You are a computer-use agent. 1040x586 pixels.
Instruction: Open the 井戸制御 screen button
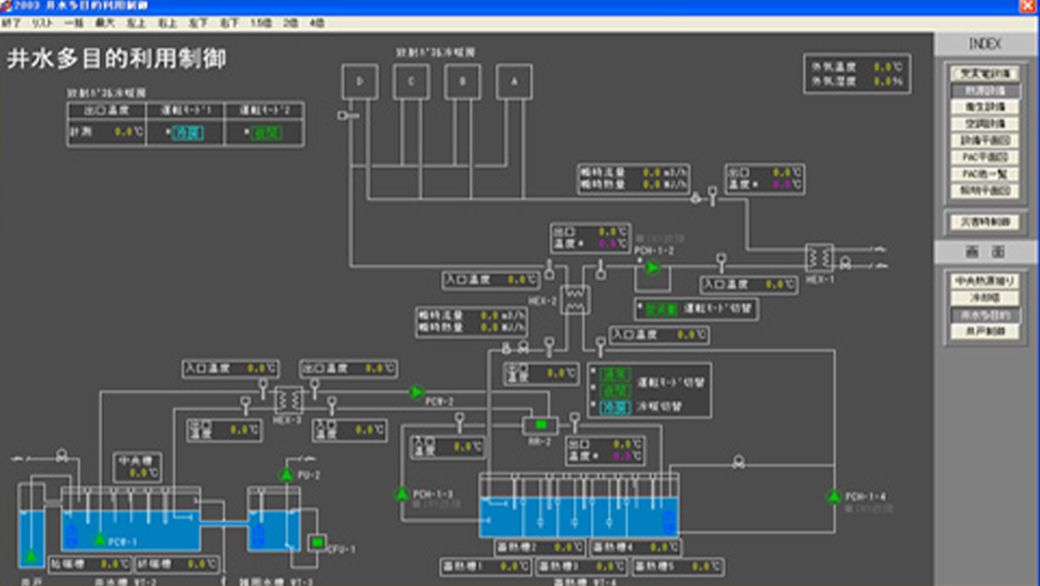click(984, 332)
